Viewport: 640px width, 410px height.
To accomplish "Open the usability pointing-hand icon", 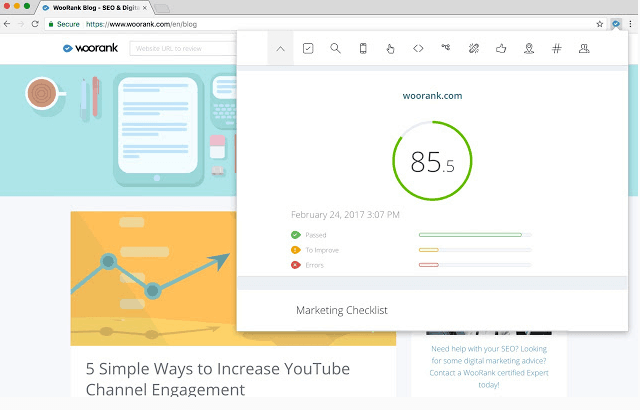I will [x=391, y=49].
